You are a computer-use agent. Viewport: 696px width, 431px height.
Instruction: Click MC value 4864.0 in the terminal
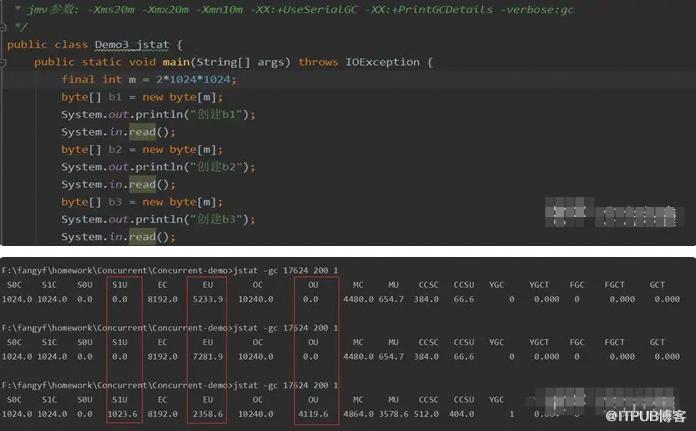(x=358, y=413)
